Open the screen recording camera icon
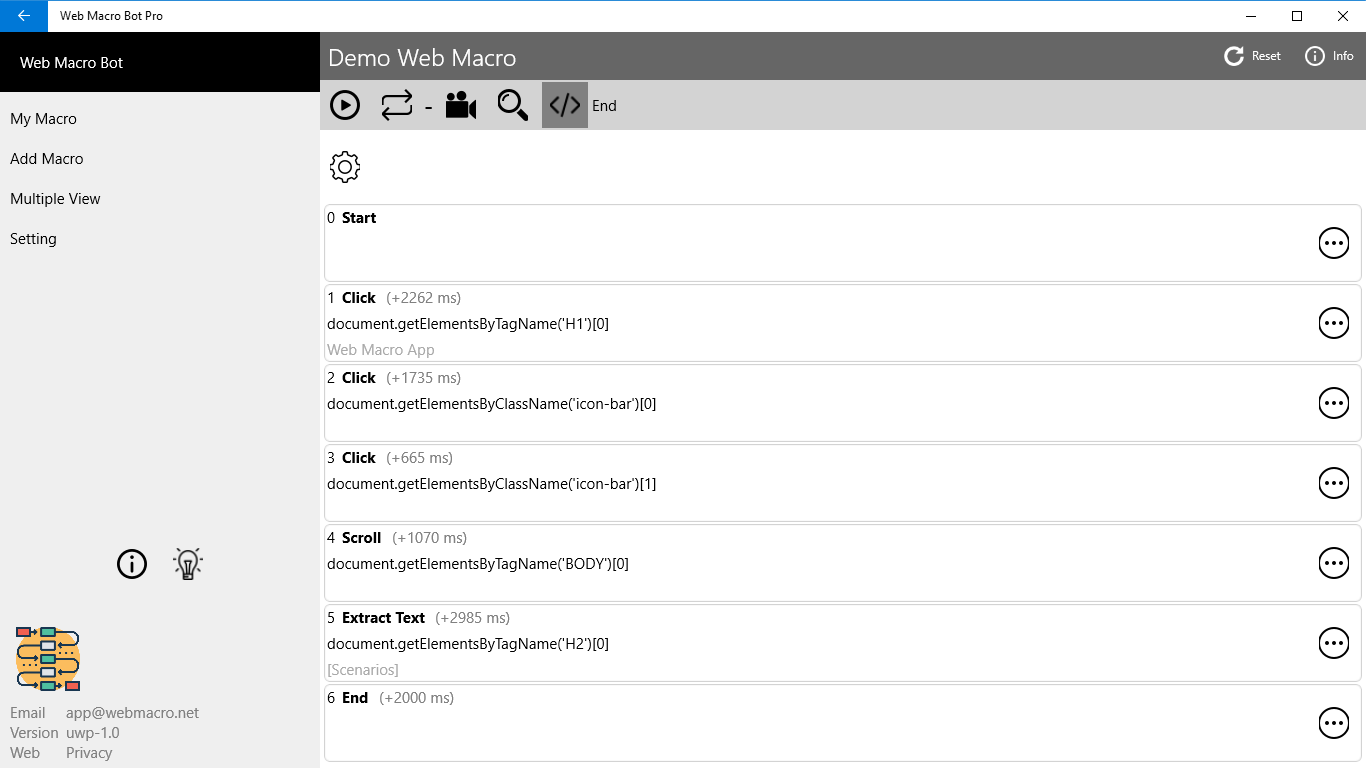The width and height of the screenshot is (1366, 768). tap(460, 104)
